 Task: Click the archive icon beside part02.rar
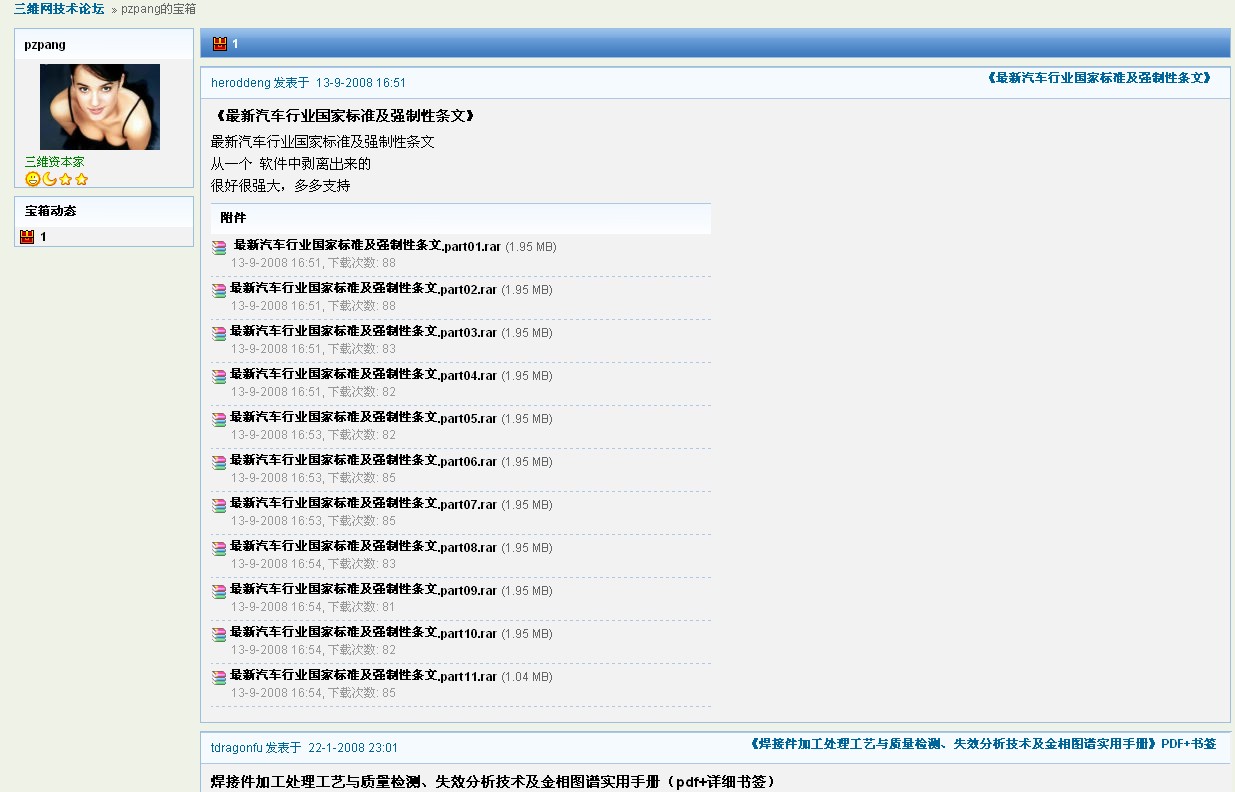click(x=219, y=291)
